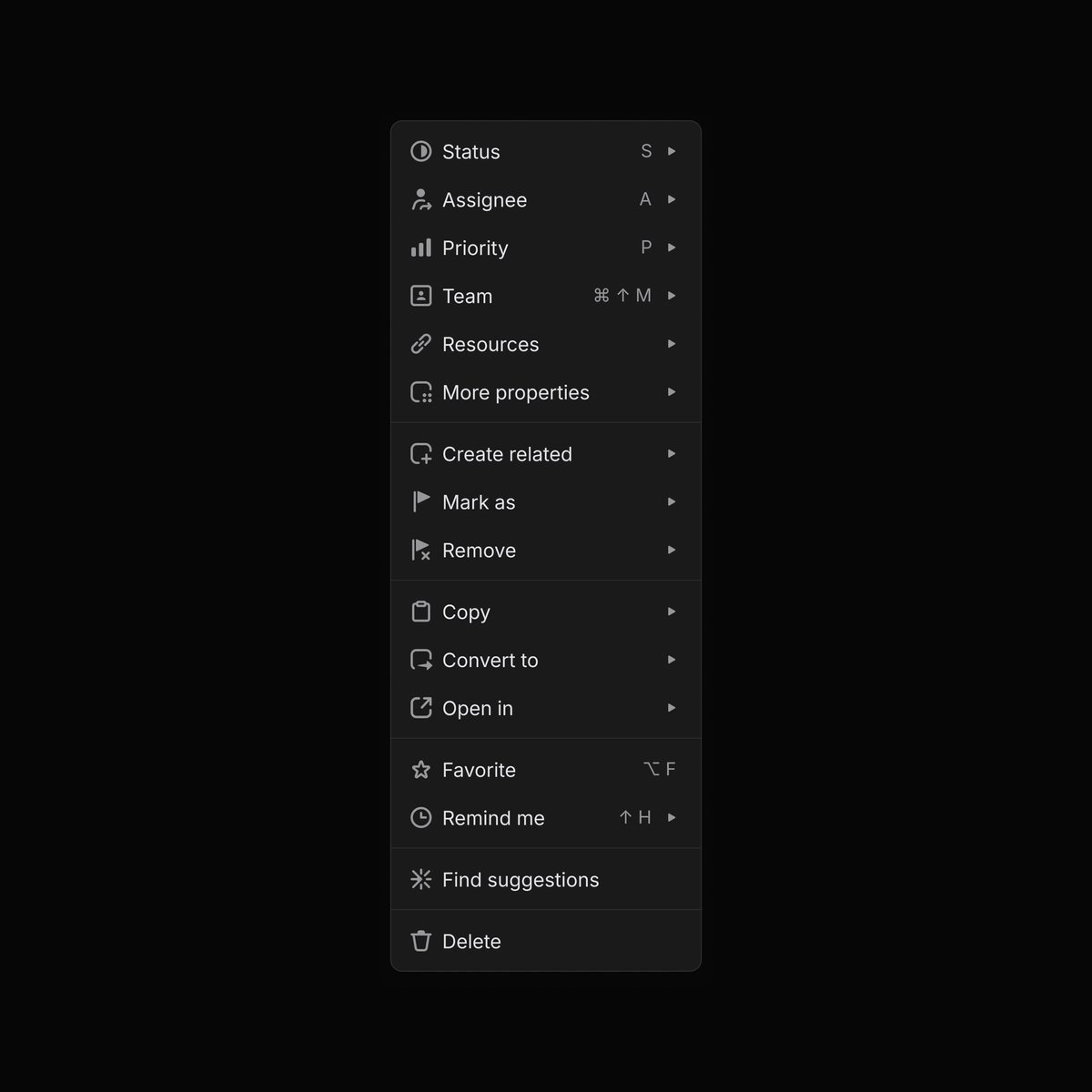
Task: Expand the Remove submenu arrow
Action: pyautogui.click(x=672, y=551)
